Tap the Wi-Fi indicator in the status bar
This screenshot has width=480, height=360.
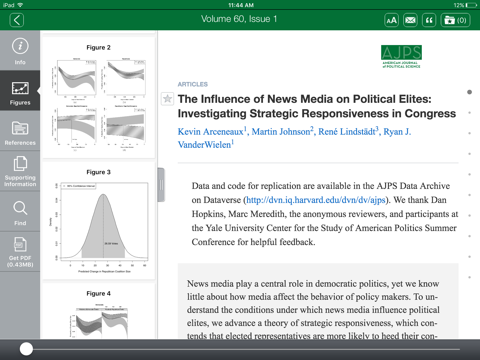(x=20, y=5)
